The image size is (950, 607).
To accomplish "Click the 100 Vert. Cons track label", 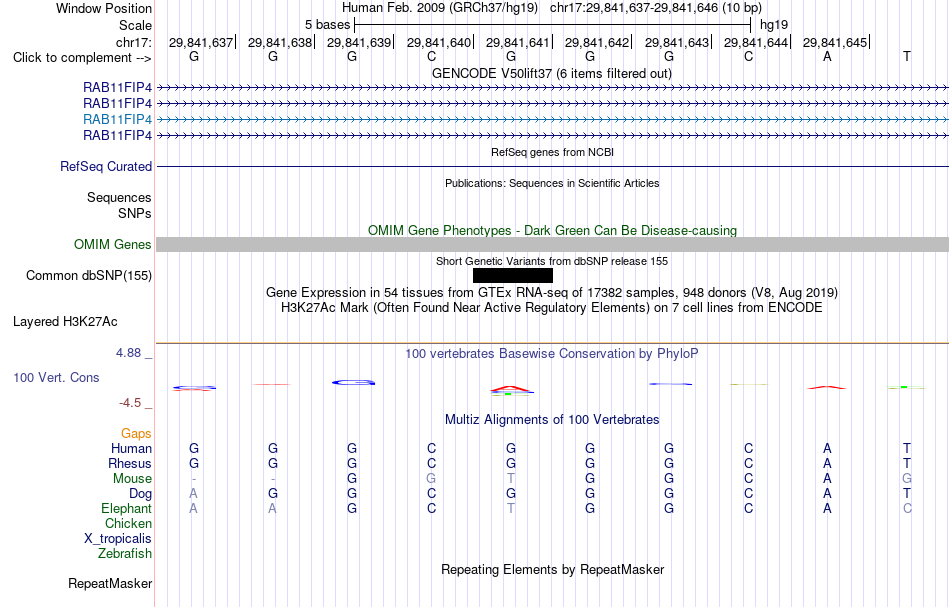I will [x=56, y=377].
